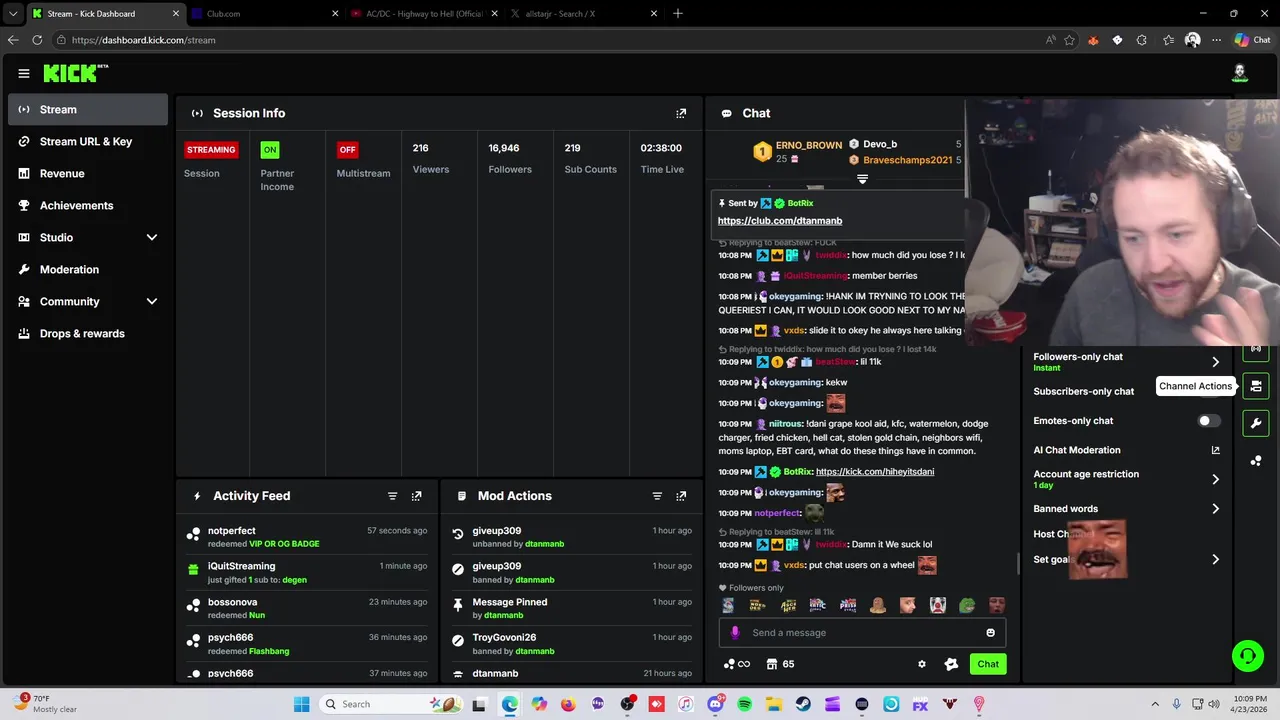
Task: Open Achievements in sidebar
Action: pos(88,205)
